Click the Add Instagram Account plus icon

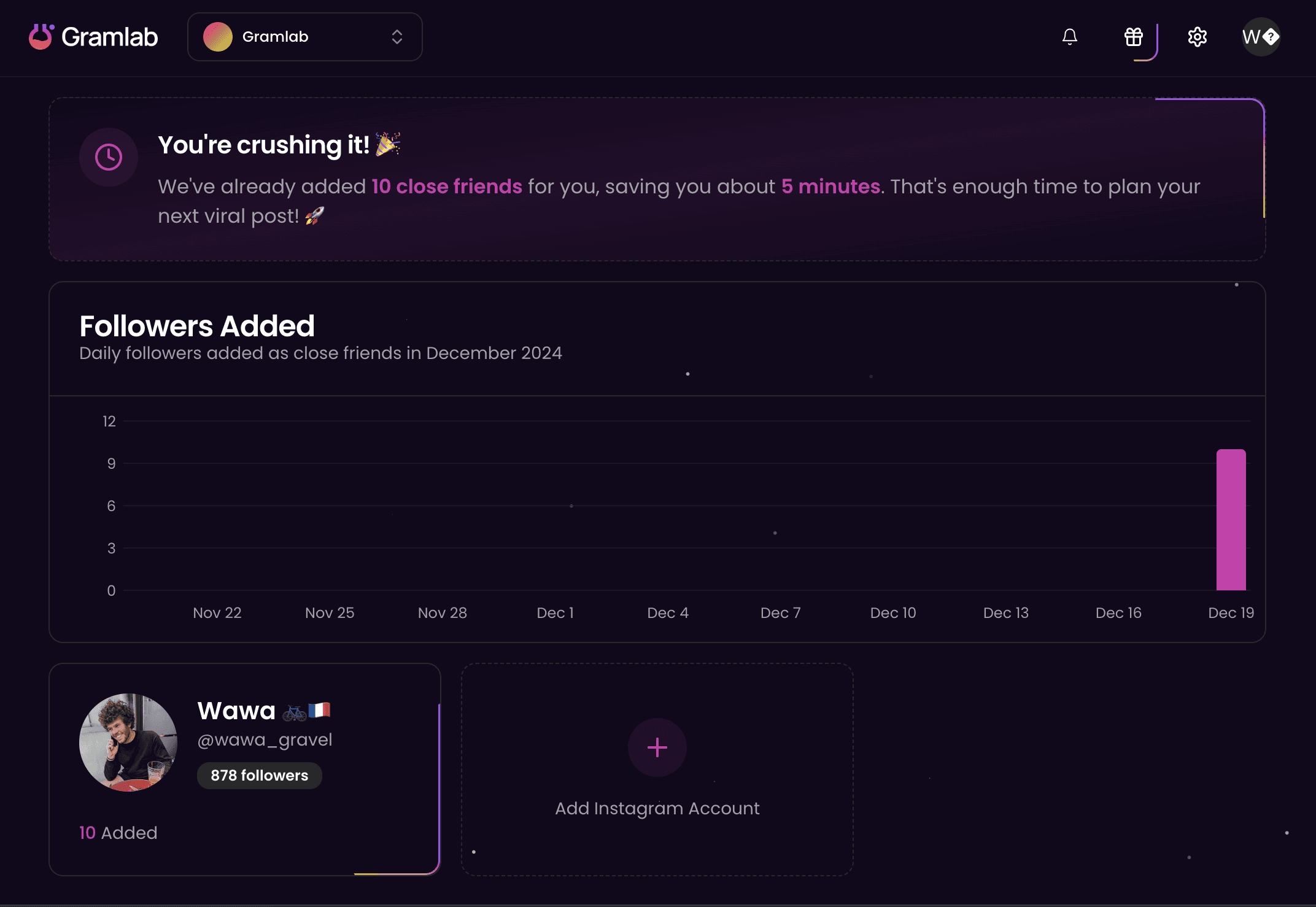pos(657,748)
